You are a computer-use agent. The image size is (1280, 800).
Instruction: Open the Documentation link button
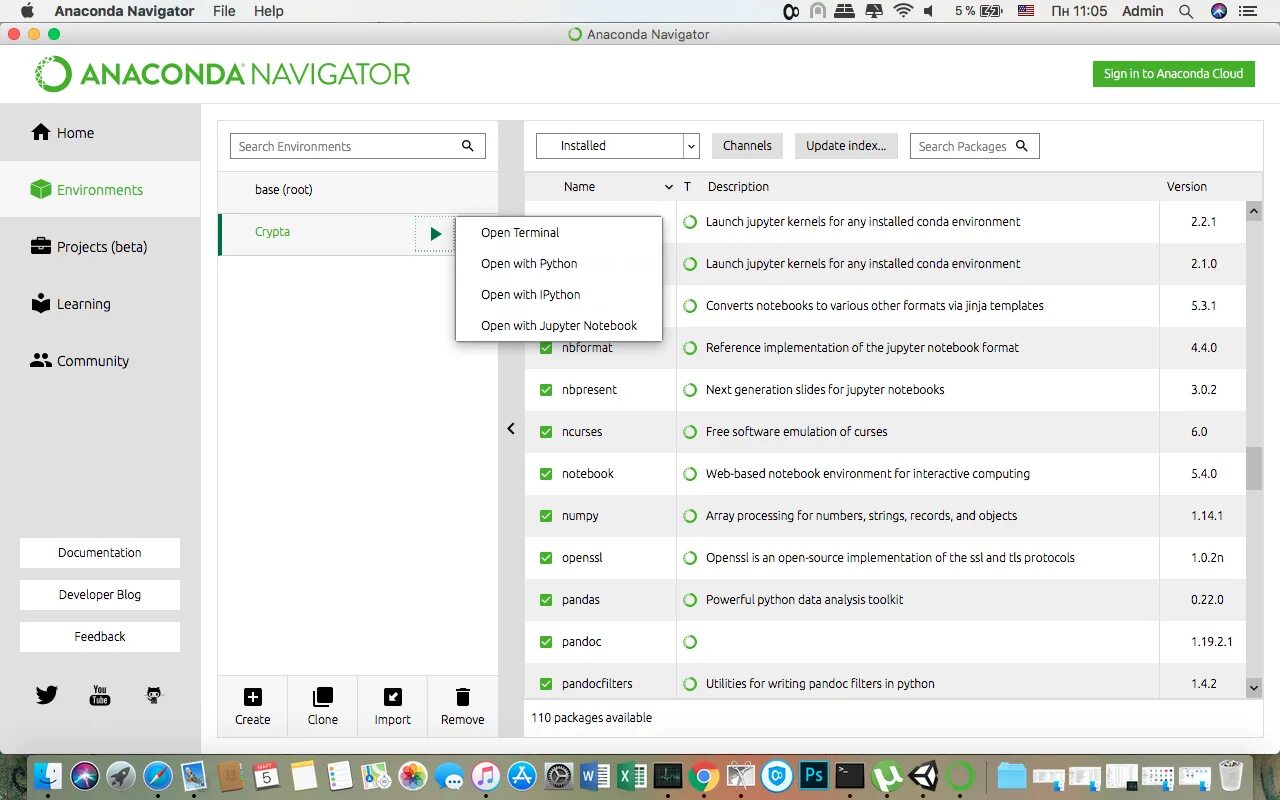click(x=100, y=553)
